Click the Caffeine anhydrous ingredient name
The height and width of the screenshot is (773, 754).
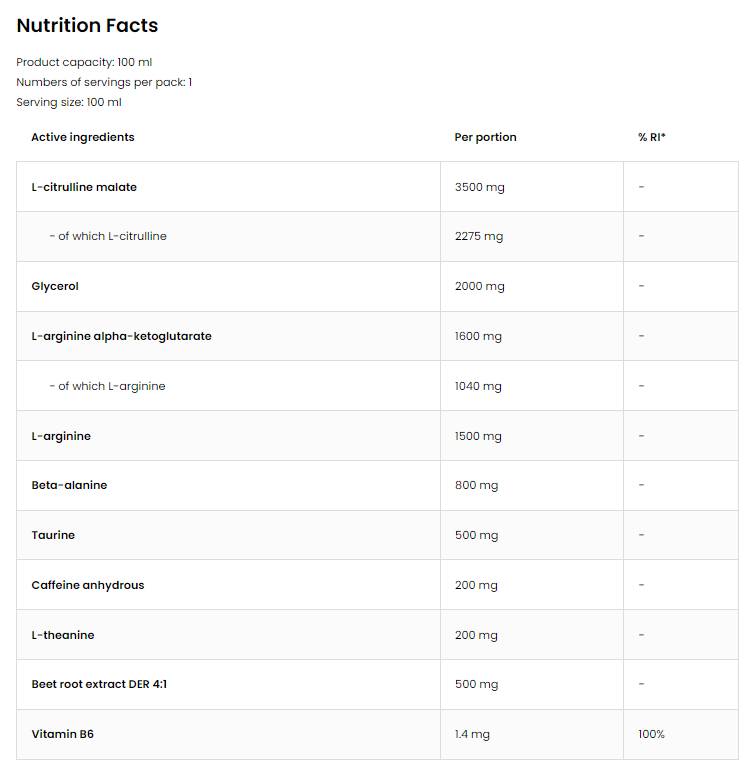[87, 585]
